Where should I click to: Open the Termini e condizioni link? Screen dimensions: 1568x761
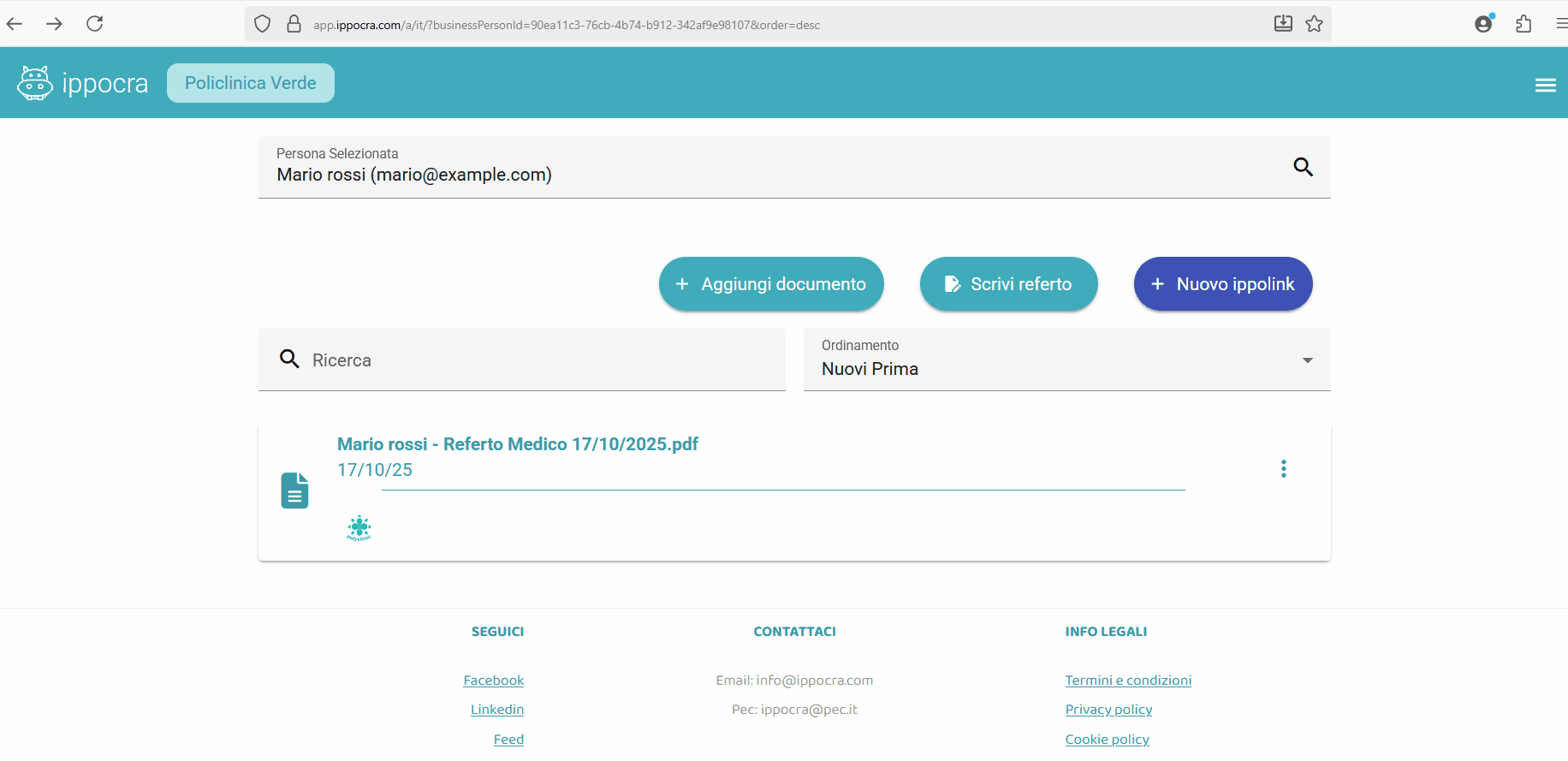[x=1127, y=681]
